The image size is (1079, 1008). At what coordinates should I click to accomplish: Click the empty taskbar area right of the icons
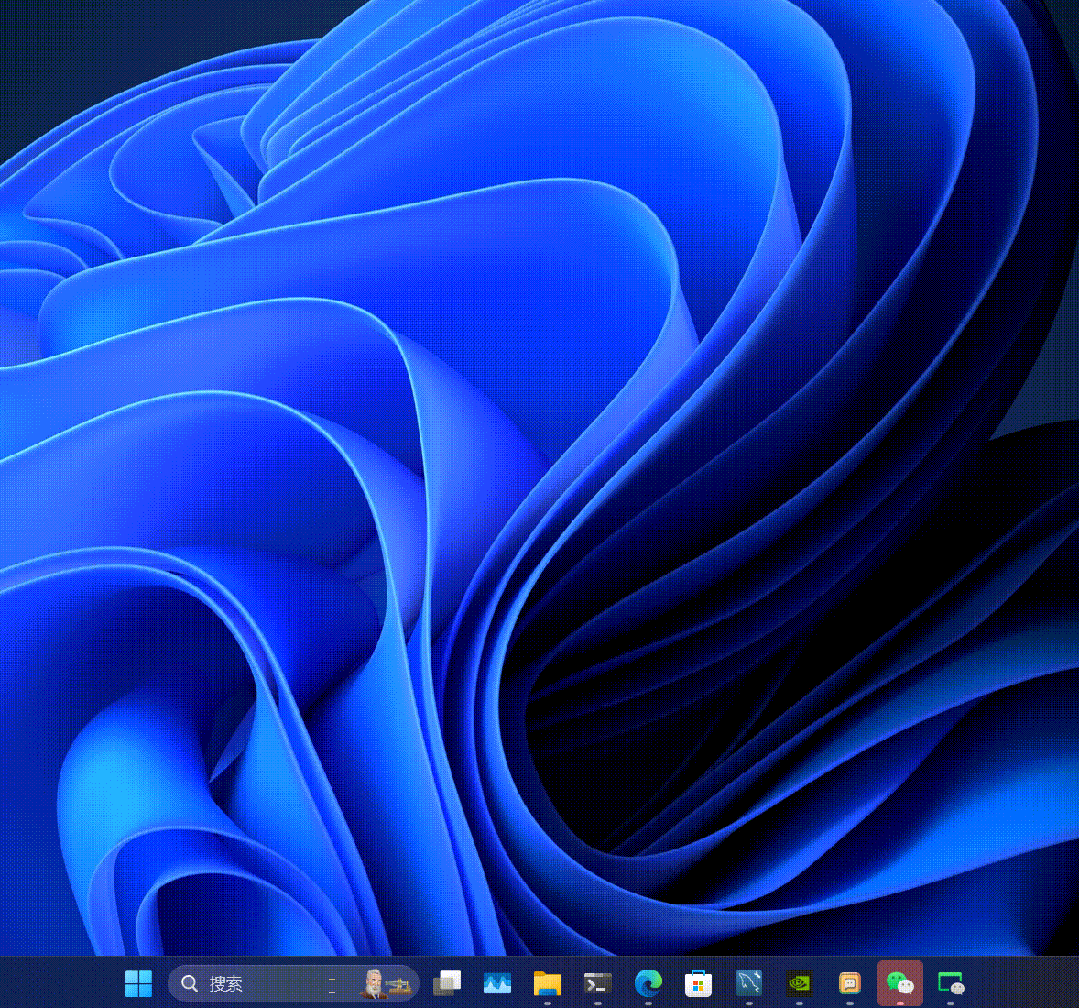point(1025,983)
